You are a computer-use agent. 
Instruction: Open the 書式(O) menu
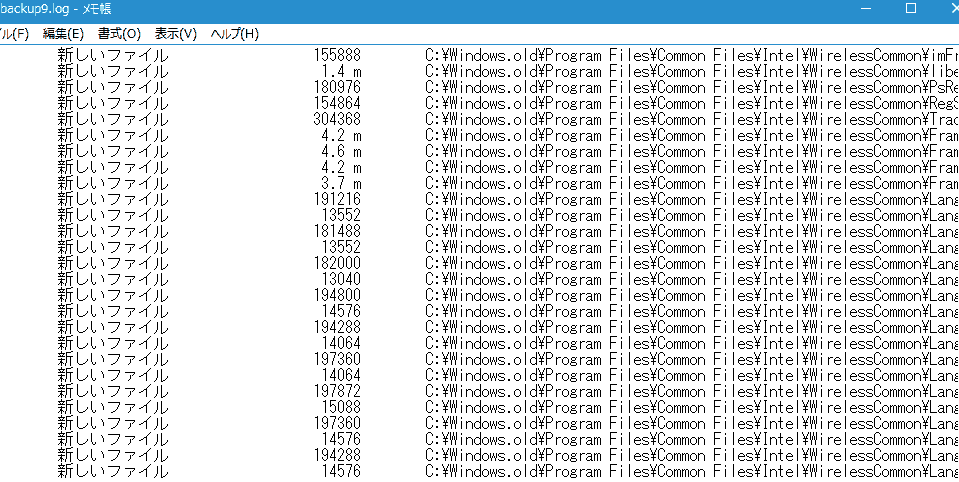click(x=119, y=34)
